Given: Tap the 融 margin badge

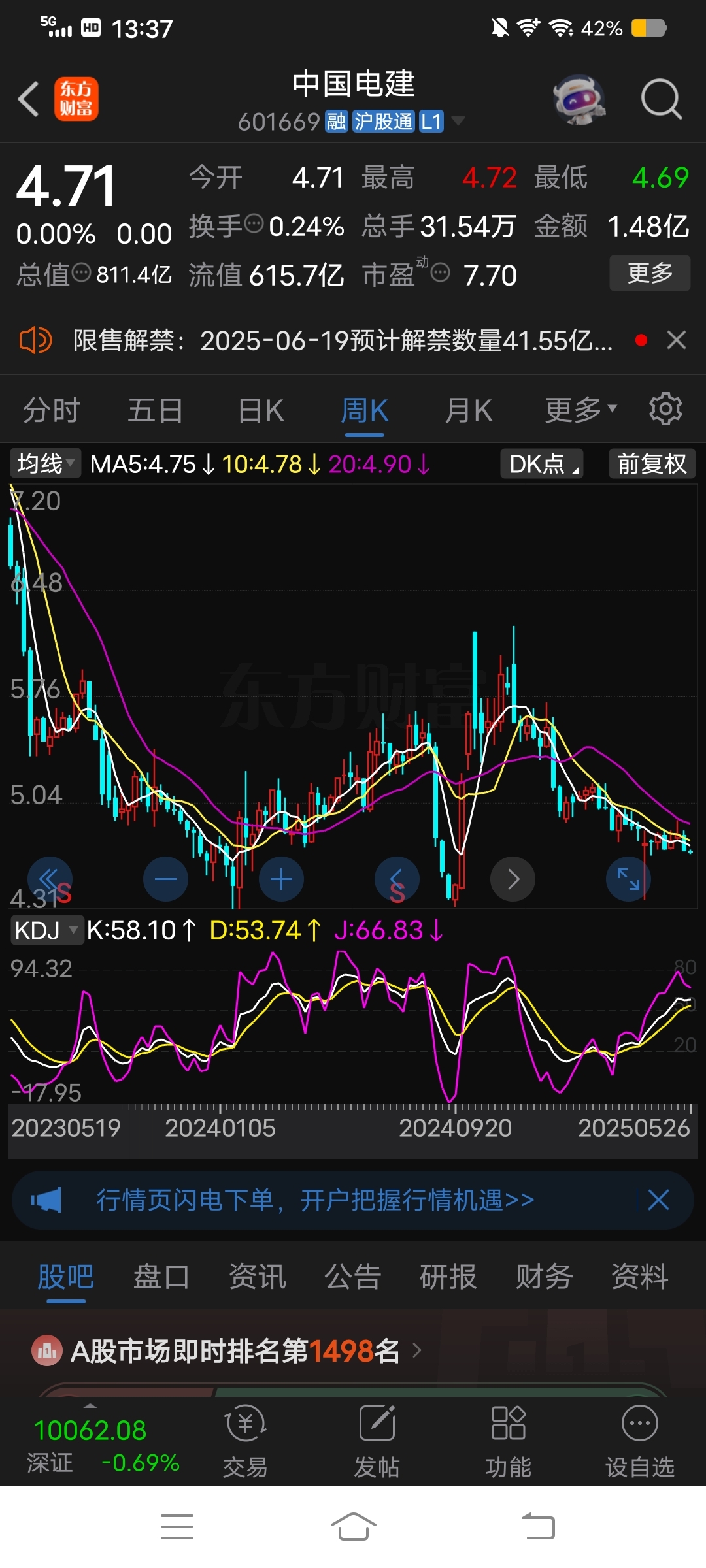Looking at the screenshot, I should click(337, 122).
